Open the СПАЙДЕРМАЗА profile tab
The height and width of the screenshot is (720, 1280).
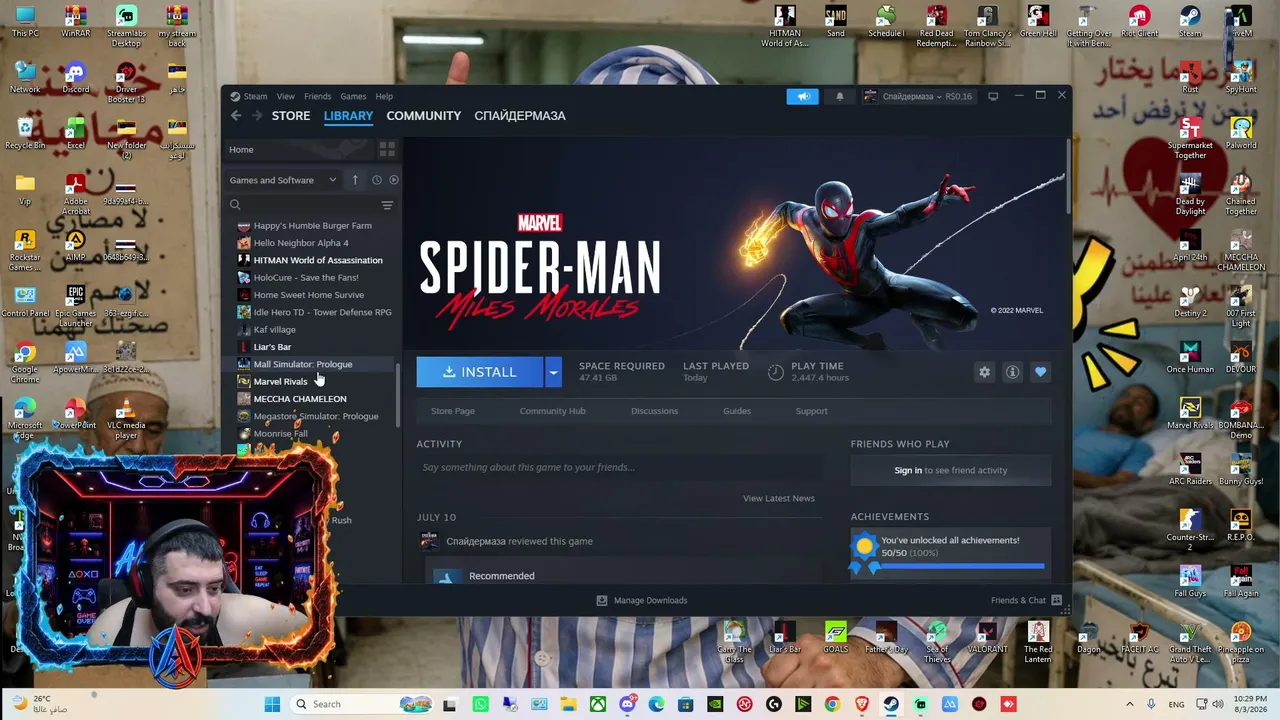[520, 116]
